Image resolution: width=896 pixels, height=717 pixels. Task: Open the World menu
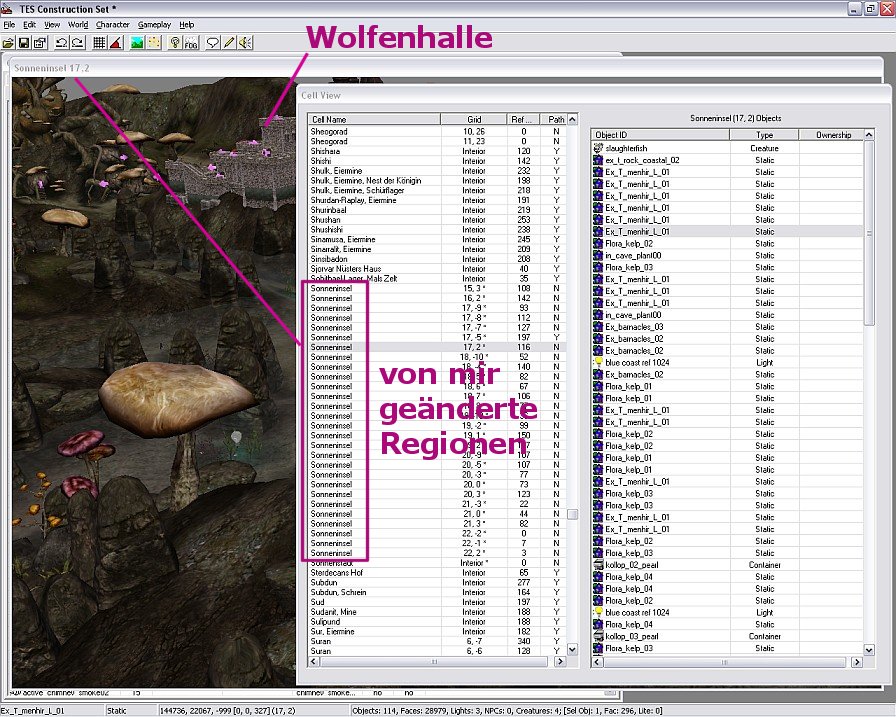pyautogui.click(x=77, y=24)
